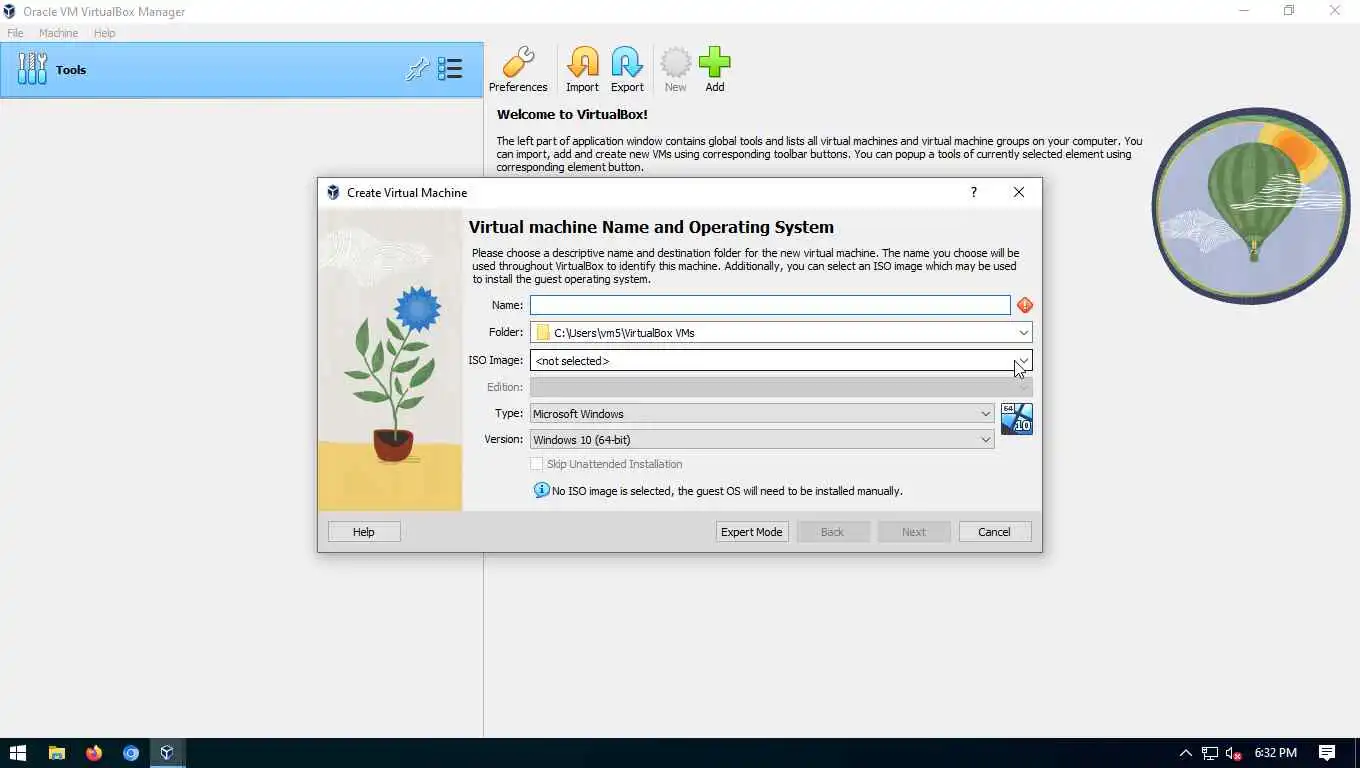This screenshot has width=1360, height=768.
Task: Open the Version dropdown
Action: click(x=762, y=439)
